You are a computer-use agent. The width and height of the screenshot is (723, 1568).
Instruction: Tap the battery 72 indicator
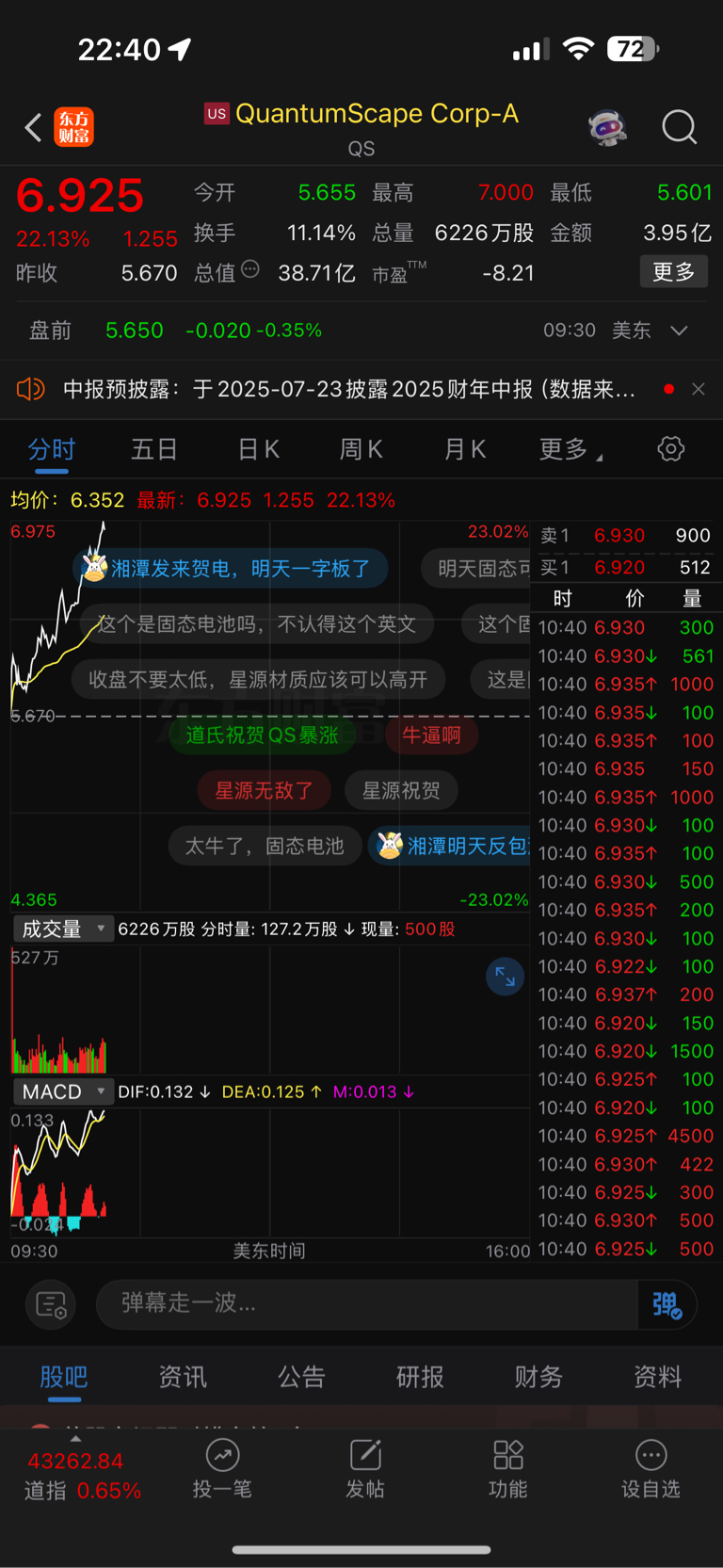tap(633, 49)
